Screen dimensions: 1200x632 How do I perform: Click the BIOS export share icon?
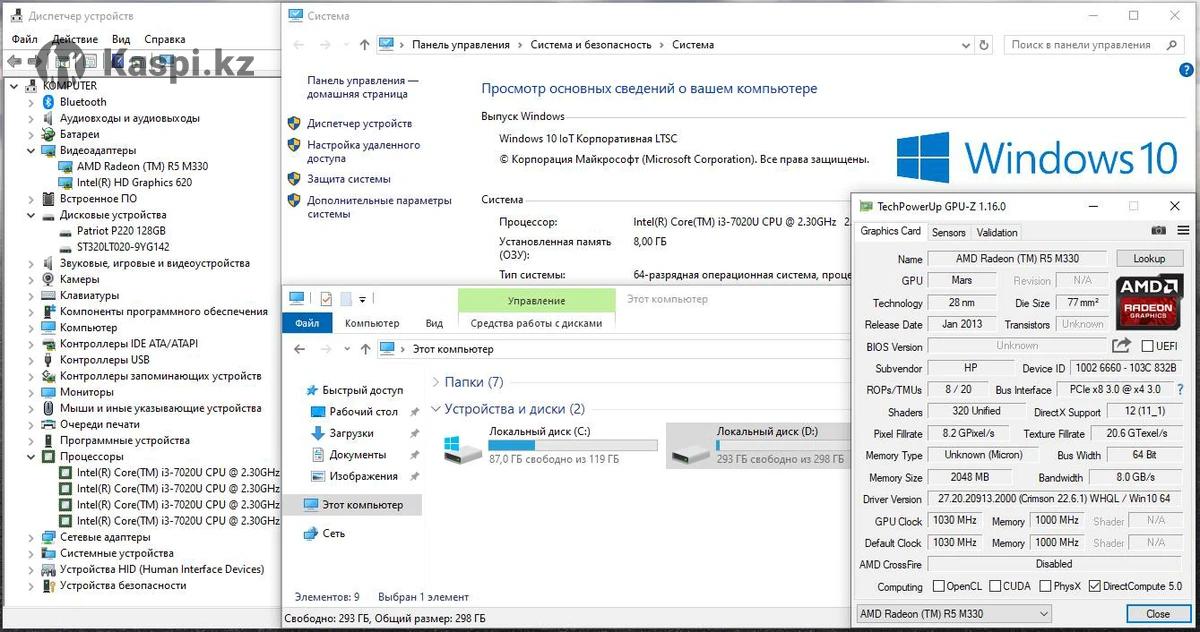[1121, 346]
